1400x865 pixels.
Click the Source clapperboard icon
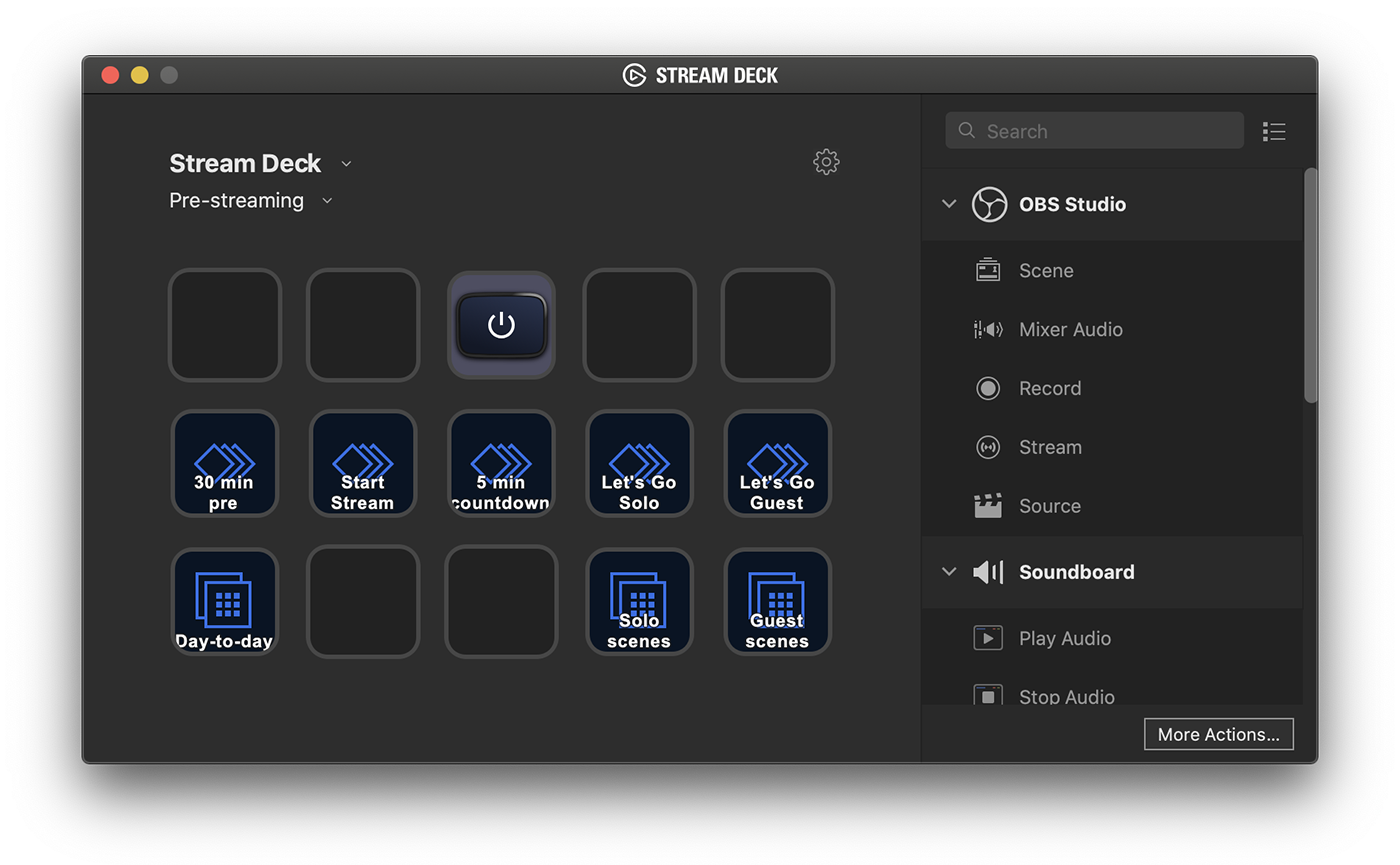[988, 505]
